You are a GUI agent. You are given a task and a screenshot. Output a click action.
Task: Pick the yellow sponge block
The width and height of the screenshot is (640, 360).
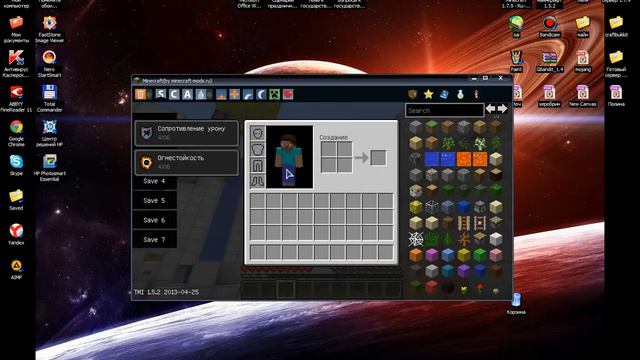tap(416, 207)
